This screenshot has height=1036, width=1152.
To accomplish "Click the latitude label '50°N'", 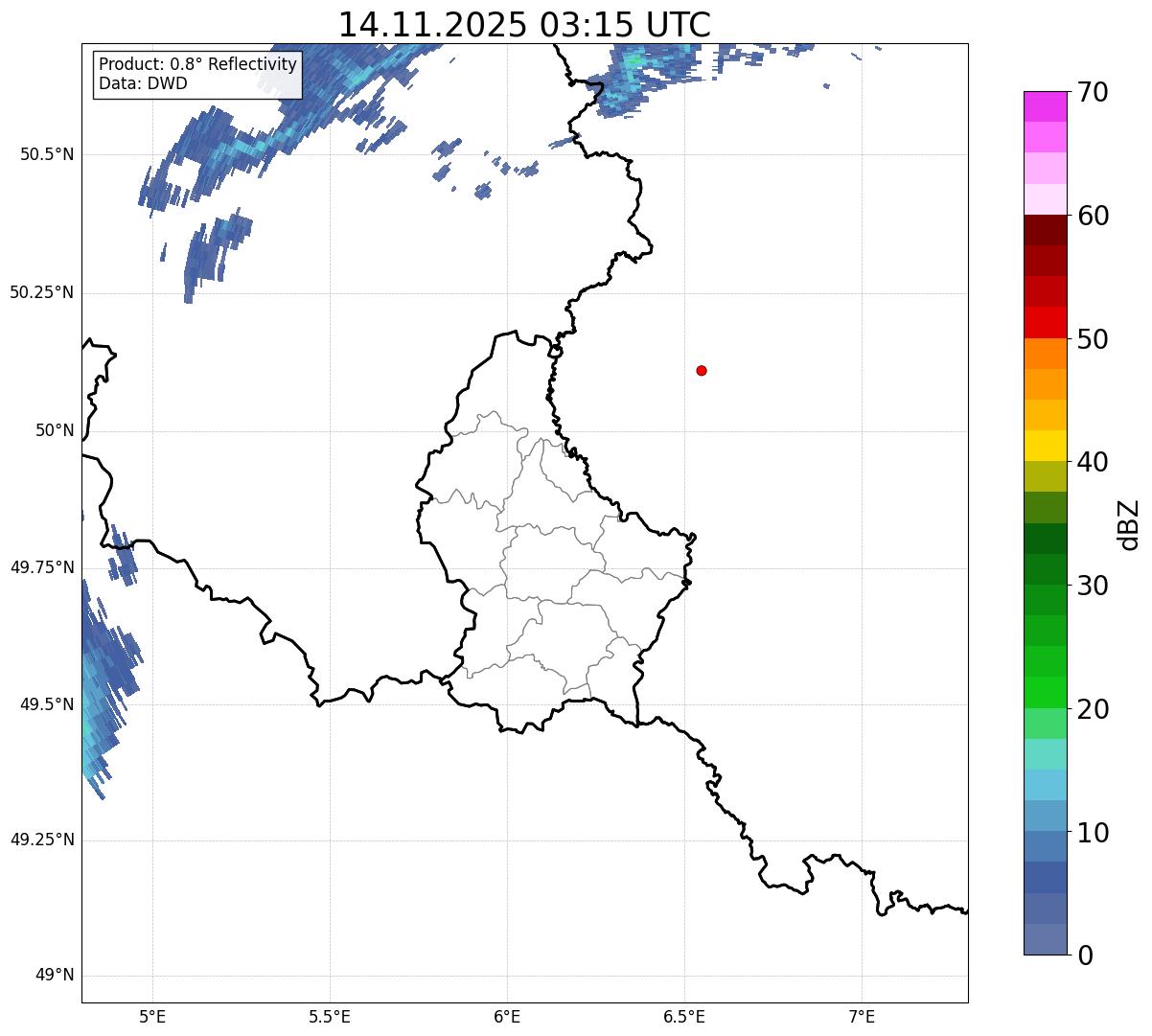I will tap(55, 430).
